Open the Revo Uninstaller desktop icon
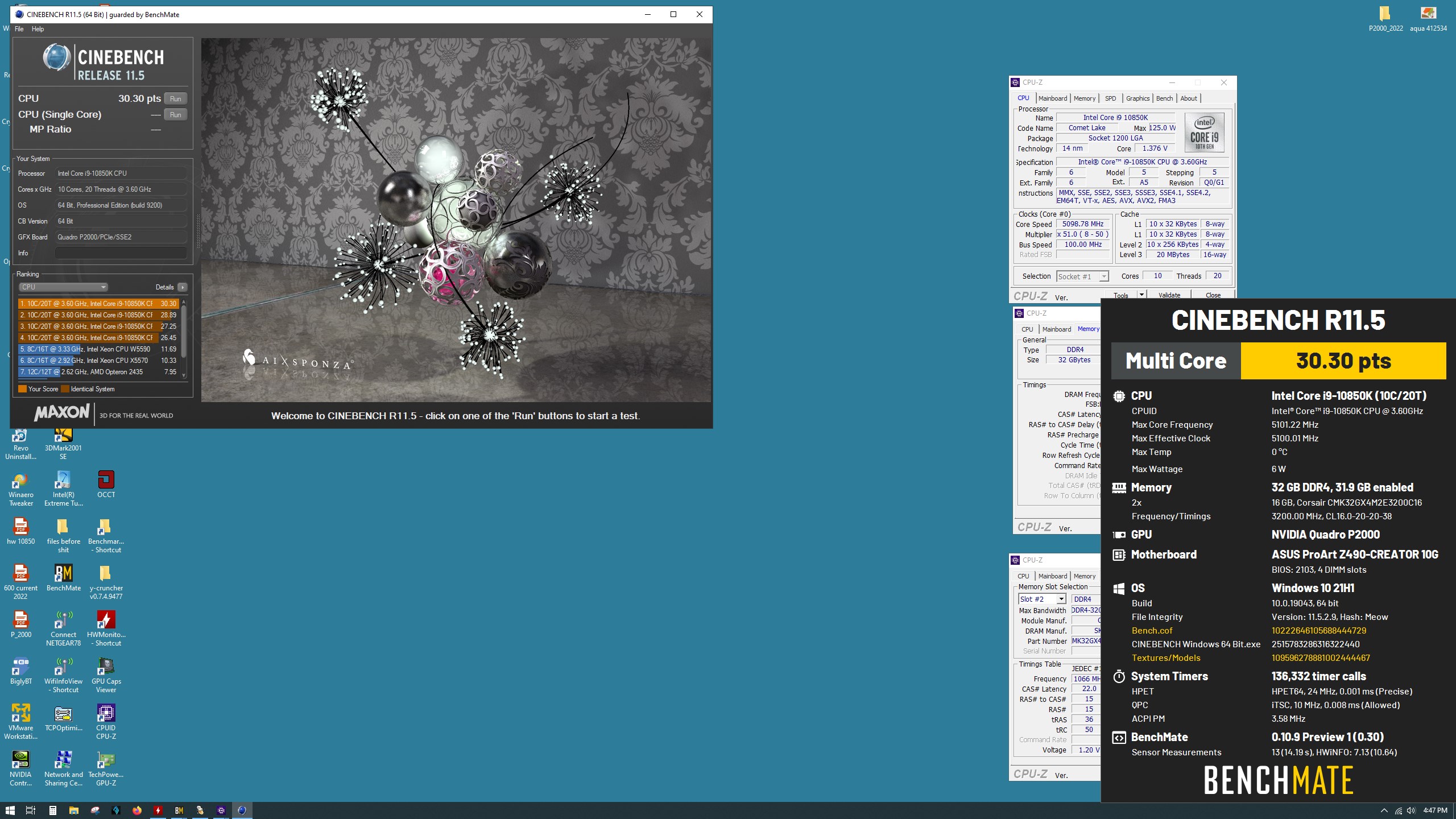Viewport: 1456px width, 819px height. pyautogui.click(x=20, y=444)
